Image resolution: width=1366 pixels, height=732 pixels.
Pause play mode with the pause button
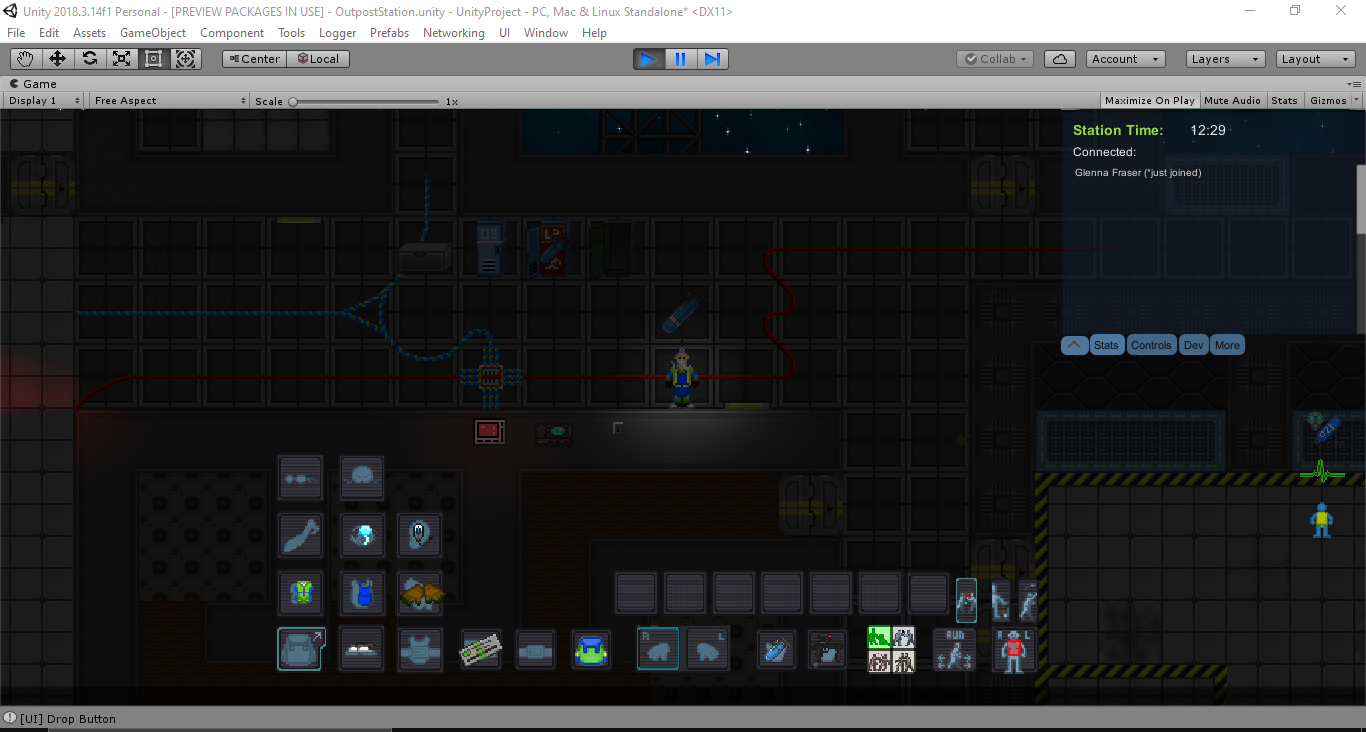tap(680, 58)
